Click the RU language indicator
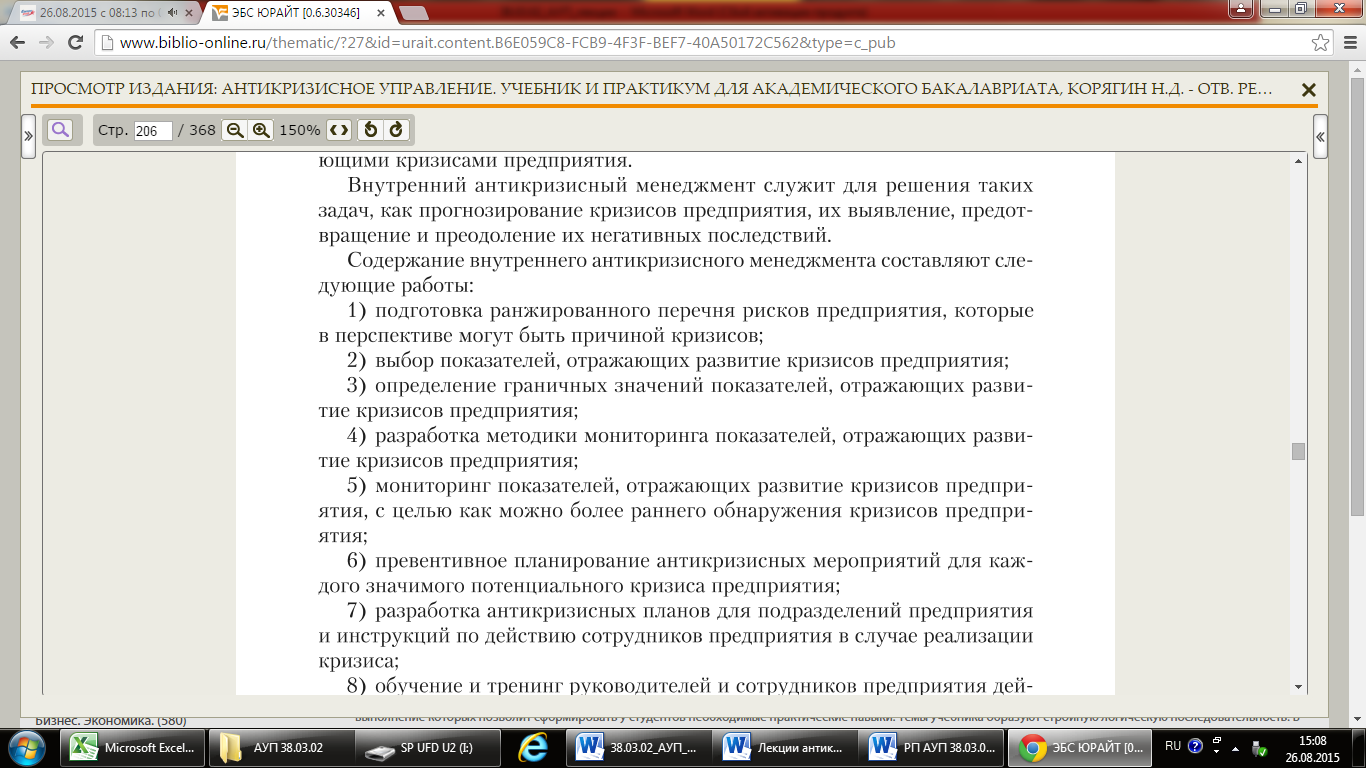 [1173, 746]
